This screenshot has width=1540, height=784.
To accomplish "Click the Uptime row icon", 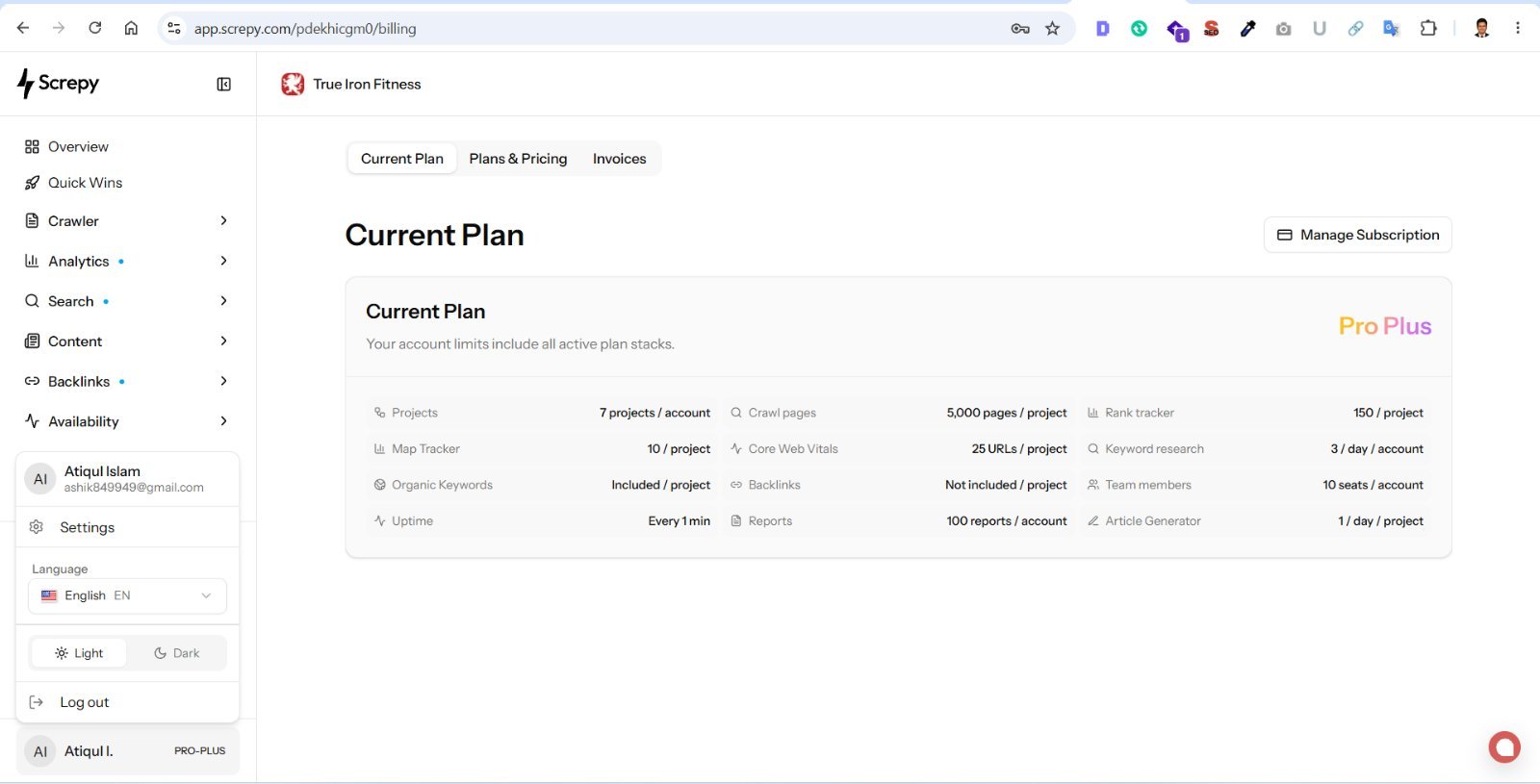I will [379, 521].
